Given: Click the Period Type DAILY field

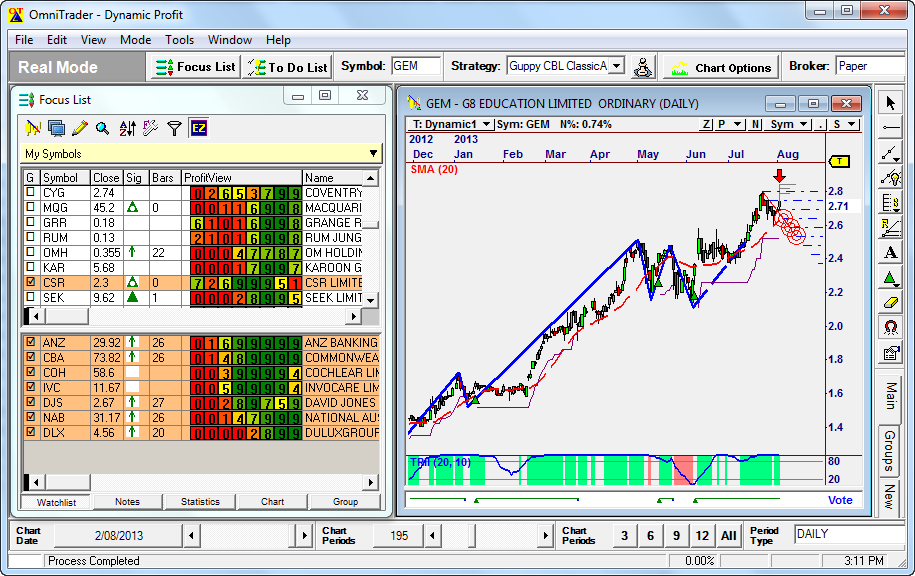Looking at the screenshot, I should coord(851,534).
